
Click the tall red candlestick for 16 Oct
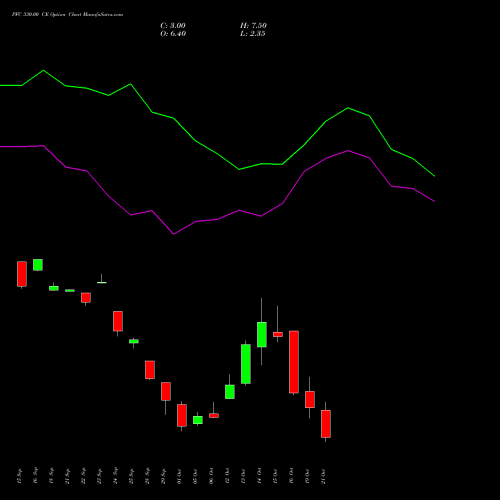(x=294, y=362)
